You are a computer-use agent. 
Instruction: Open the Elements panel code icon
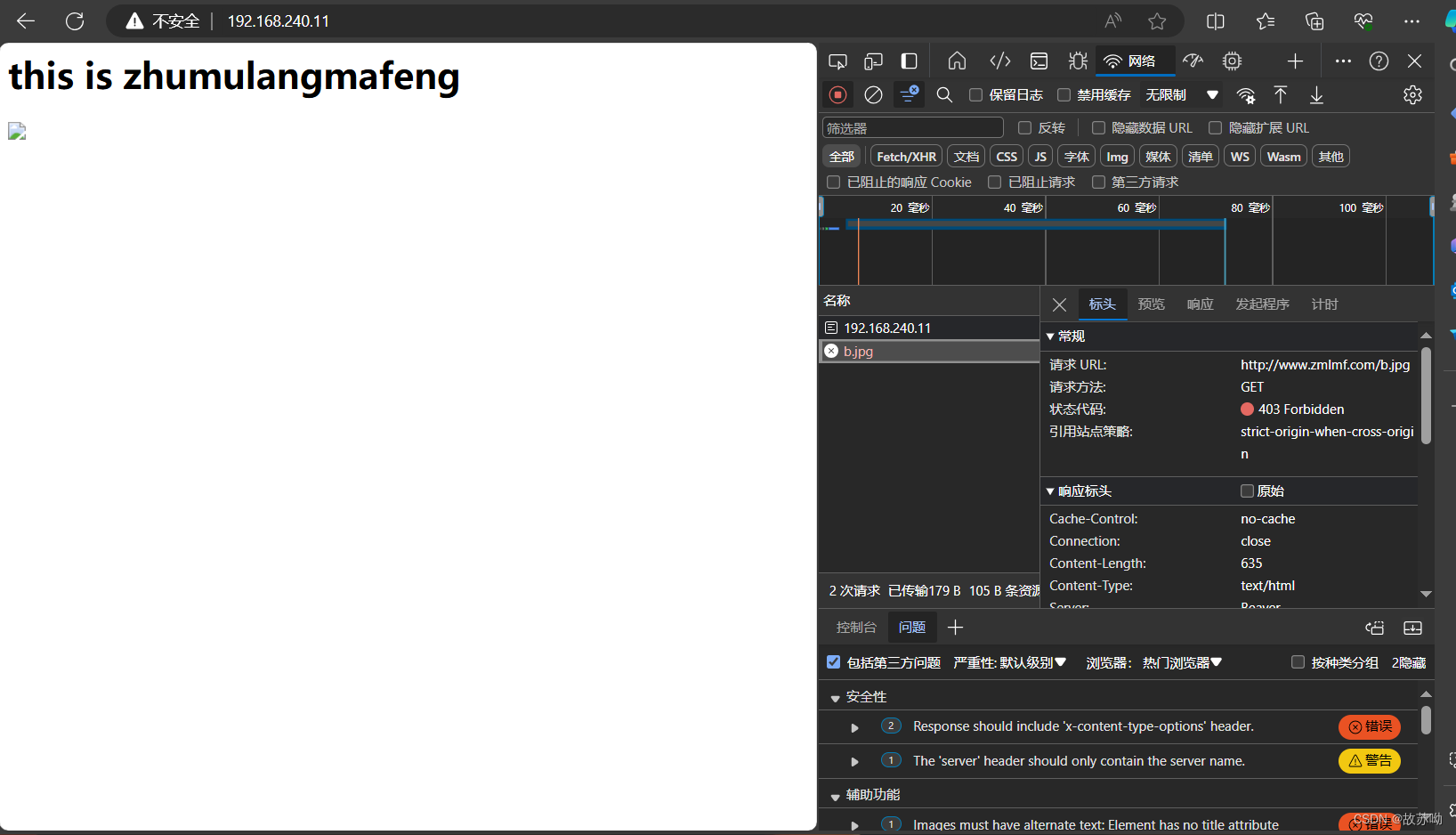tap(1000, 61)
